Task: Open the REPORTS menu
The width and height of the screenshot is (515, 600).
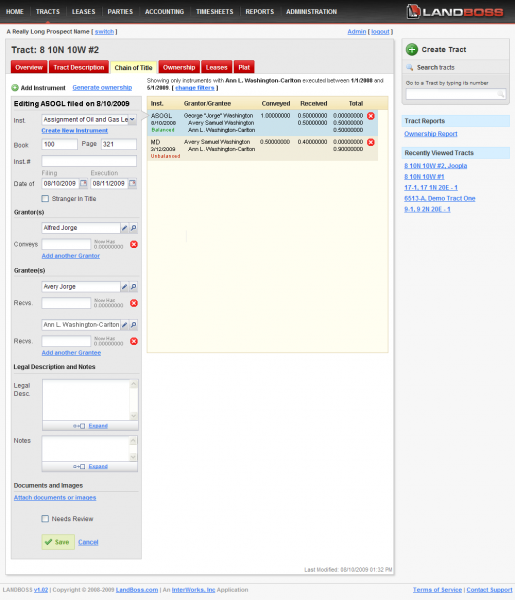Action: pos(260,11)
